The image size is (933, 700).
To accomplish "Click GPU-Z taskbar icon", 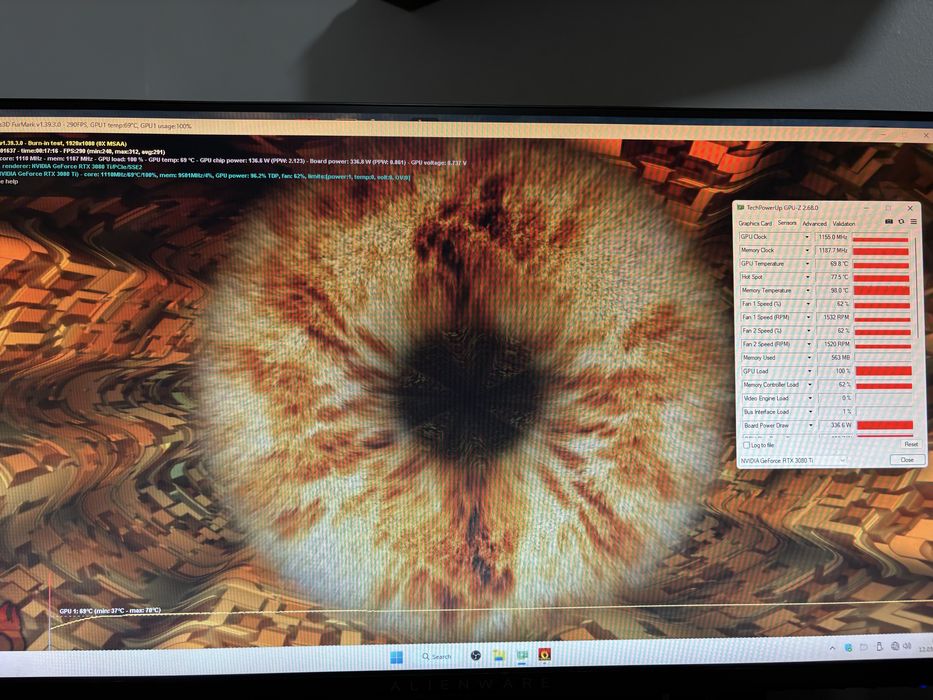I will [x=522, y=656].
